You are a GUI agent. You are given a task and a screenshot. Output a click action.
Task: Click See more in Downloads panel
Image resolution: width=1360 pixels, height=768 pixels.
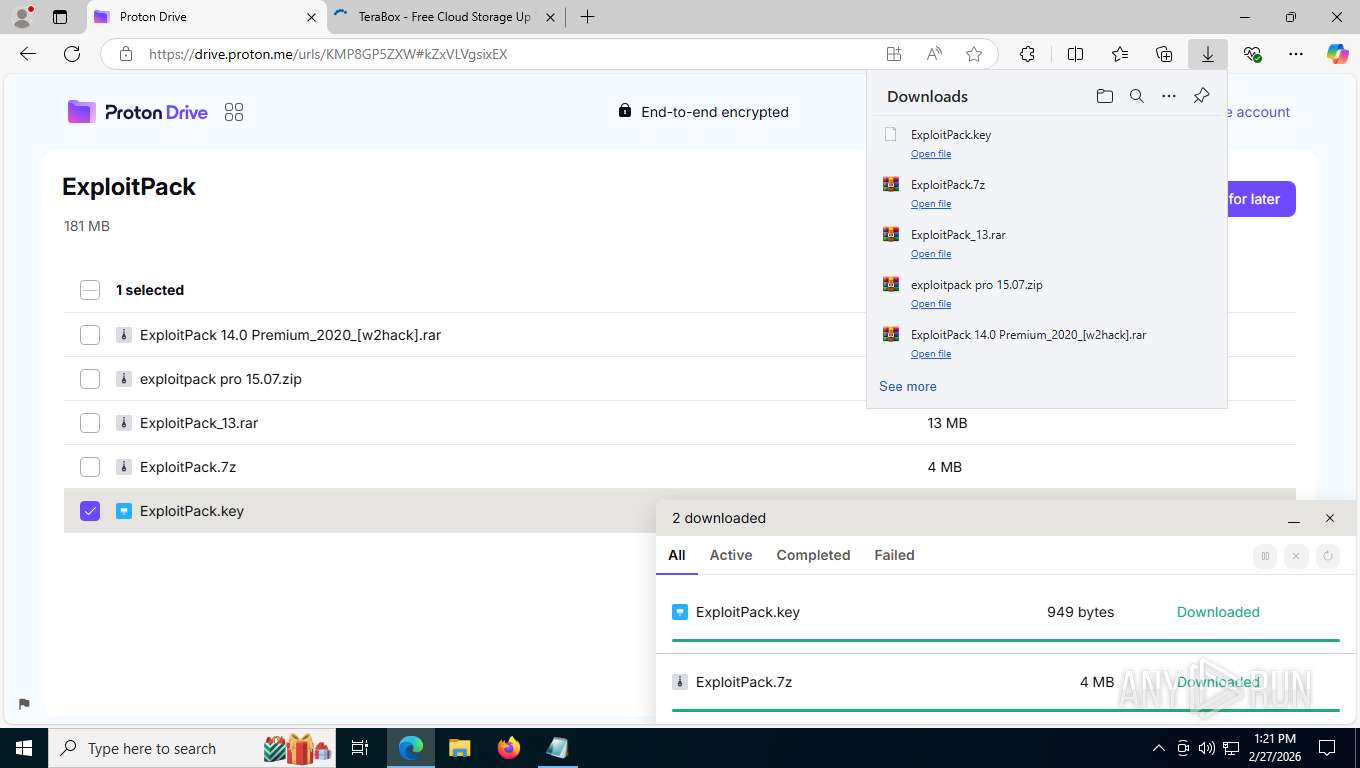(x=908, y=386)
